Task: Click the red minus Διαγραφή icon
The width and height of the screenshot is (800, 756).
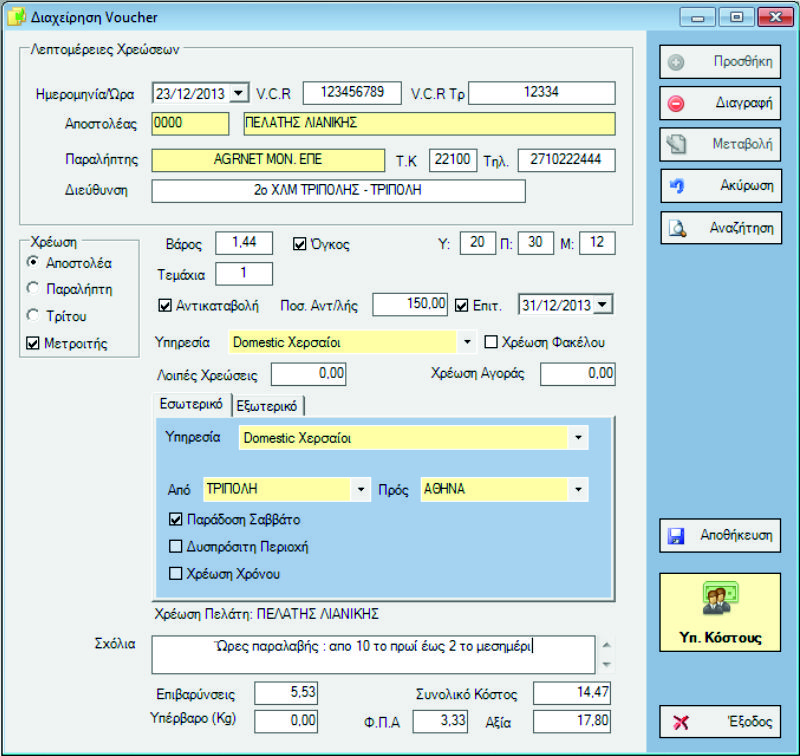Action: click(676, 103)
